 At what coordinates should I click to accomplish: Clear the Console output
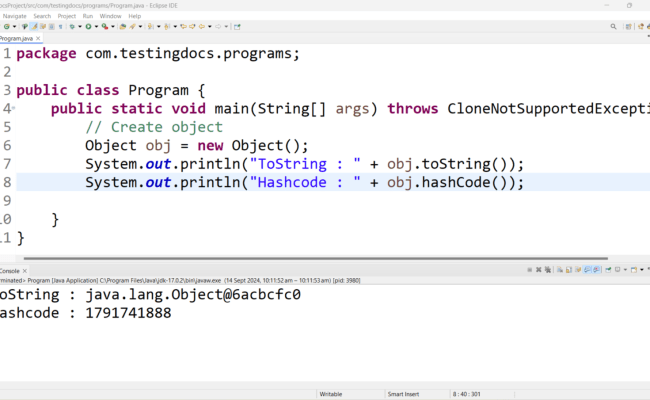click(559, 270)
